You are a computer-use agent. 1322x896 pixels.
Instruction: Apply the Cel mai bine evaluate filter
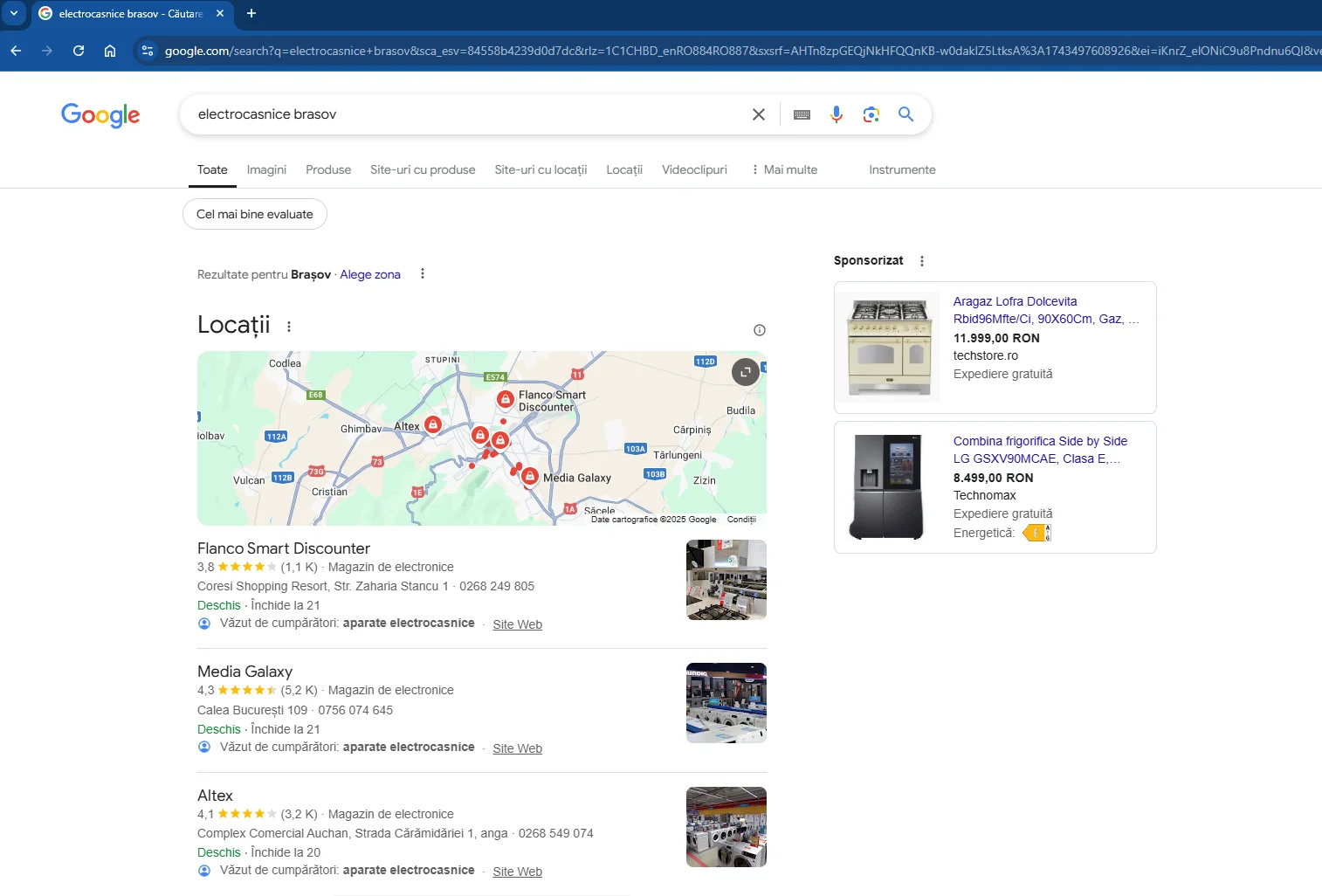(x=254, y=214)
